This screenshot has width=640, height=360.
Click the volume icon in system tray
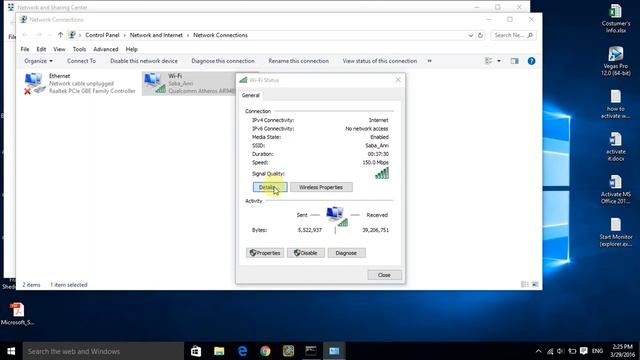560,351
